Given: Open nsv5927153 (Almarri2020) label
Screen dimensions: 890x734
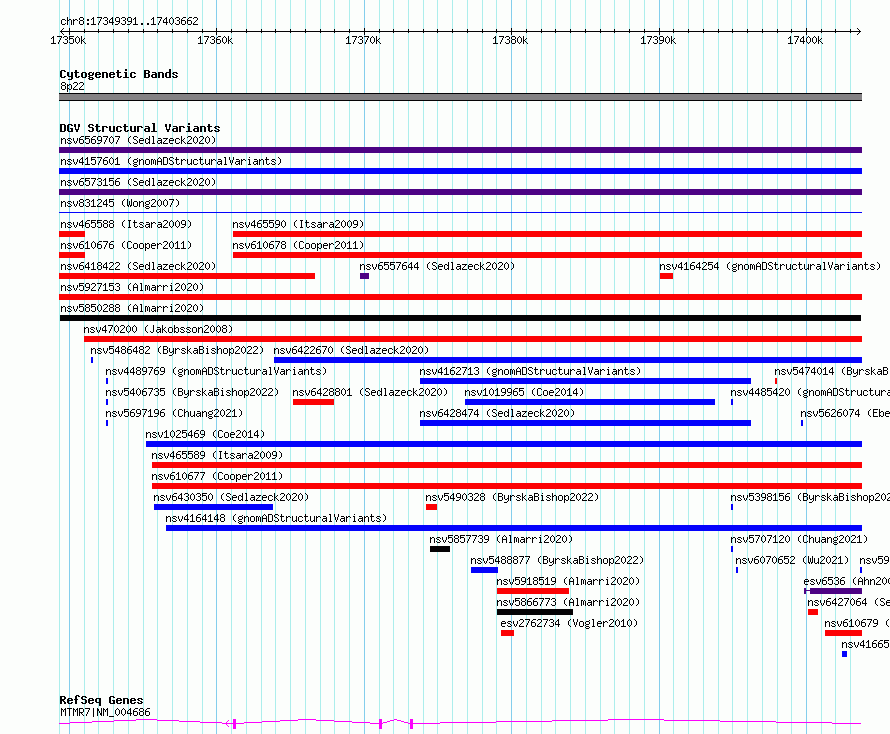Looking at the screenshot, I should click(132, 287).
